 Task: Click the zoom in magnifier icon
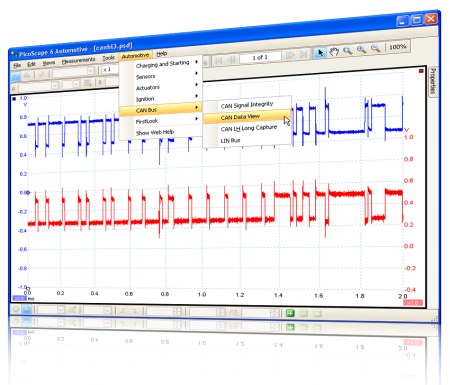[361, 50]
